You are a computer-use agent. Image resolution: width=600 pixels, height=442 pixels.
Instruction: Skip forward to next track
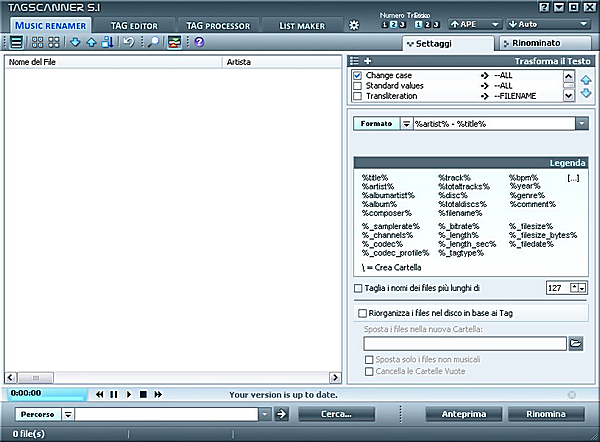point(158,394)
